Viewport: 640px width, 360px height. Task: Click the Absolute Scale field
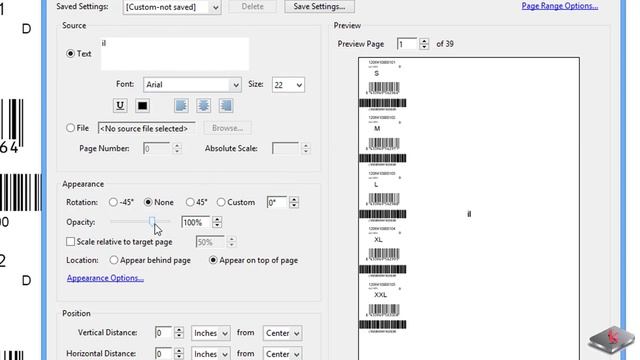click(x=286, y=149)
